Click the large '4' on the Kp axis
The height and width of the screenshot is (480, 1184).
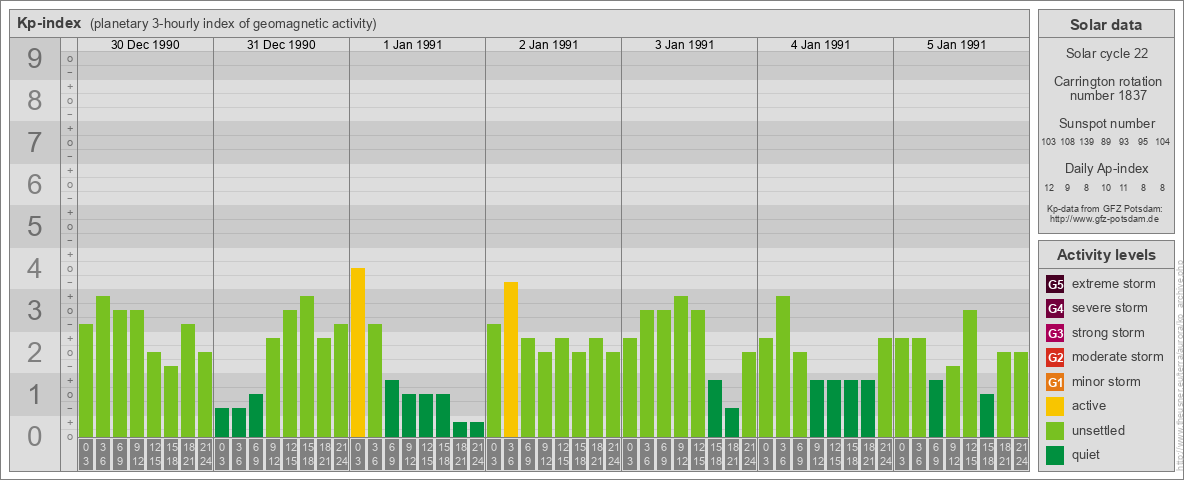35,269
